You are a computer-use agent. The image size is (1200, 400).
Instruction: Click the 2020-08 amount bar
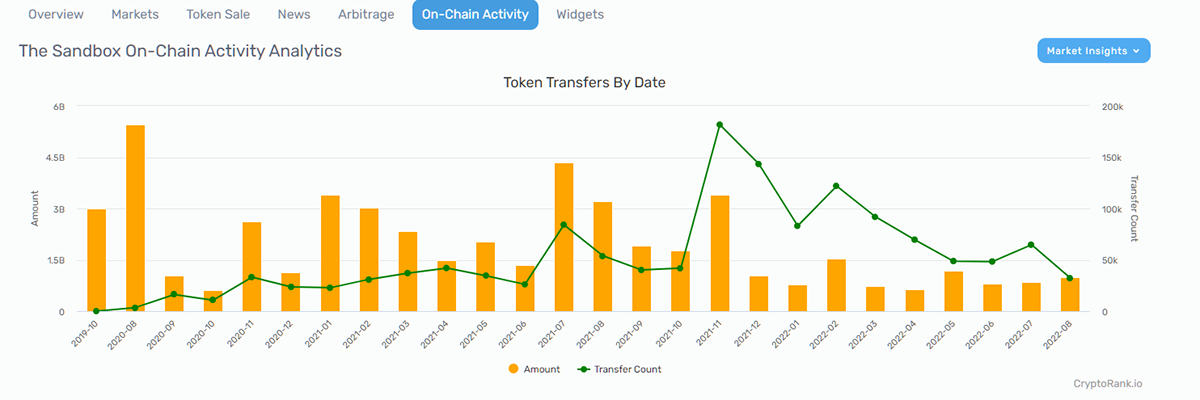135,218
